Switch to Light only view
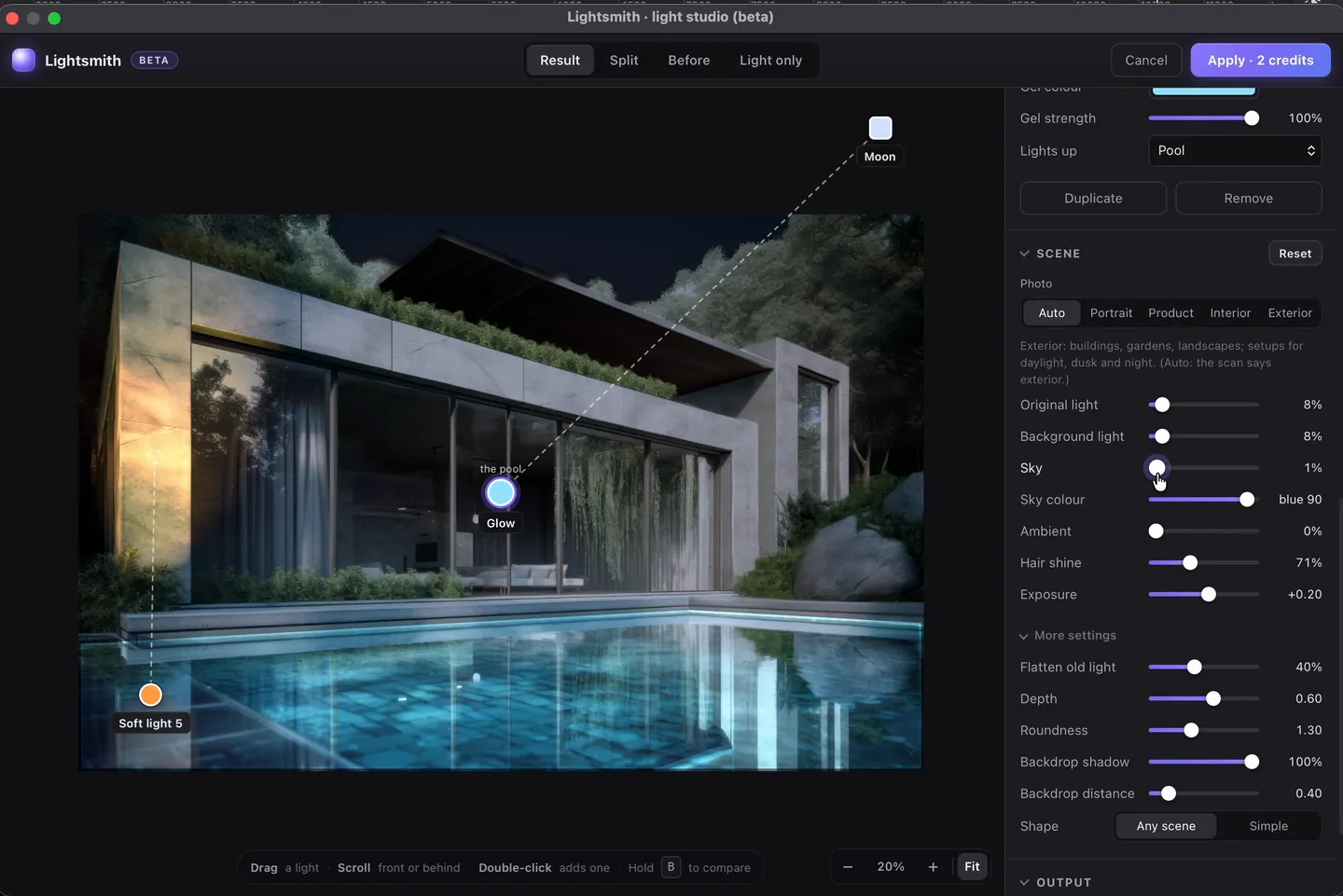Viewport: 1343px width, 896px height. pos(770,61)
